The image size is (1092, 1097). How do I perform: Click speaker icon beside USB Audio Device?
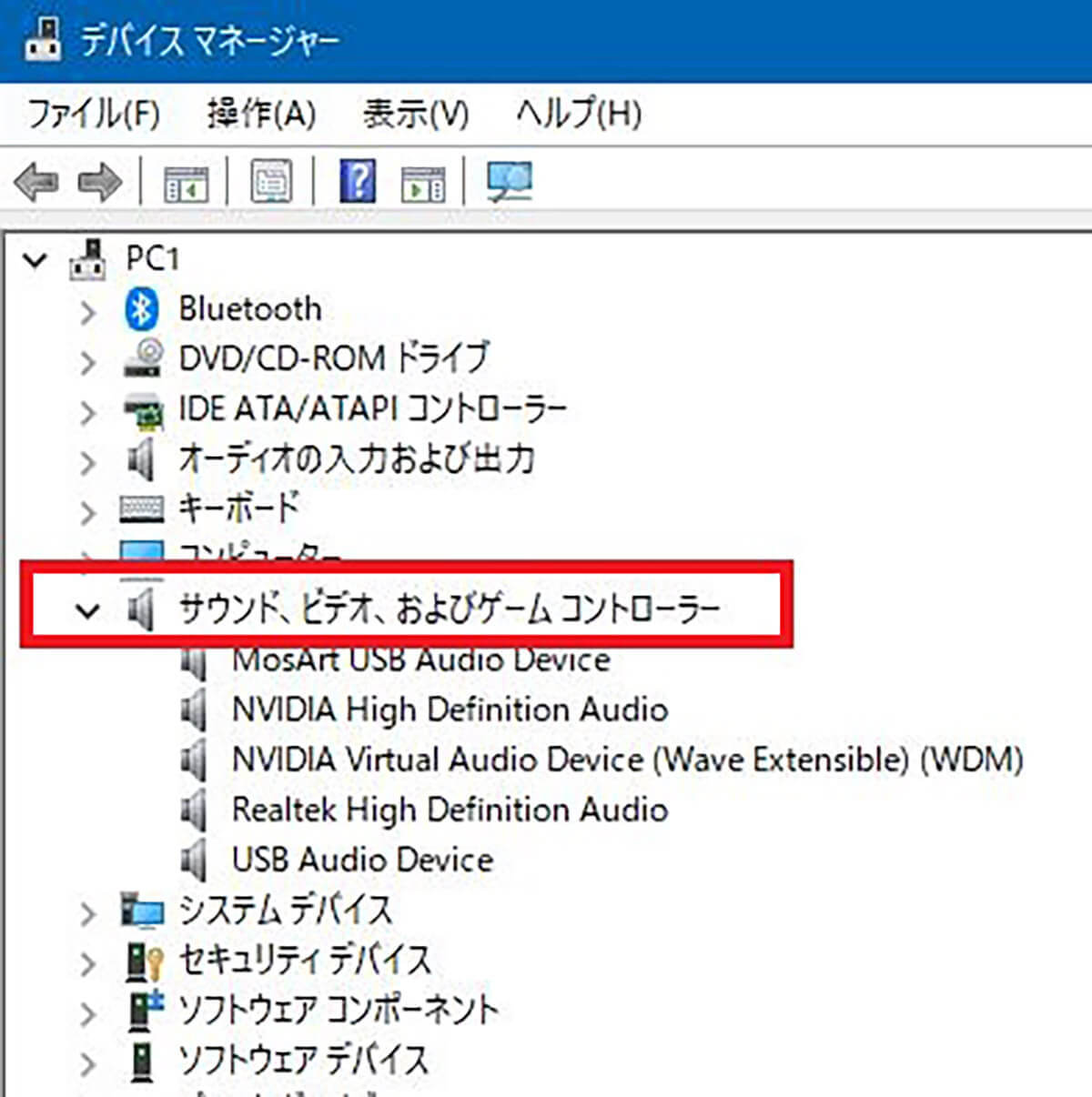point(193,860)
